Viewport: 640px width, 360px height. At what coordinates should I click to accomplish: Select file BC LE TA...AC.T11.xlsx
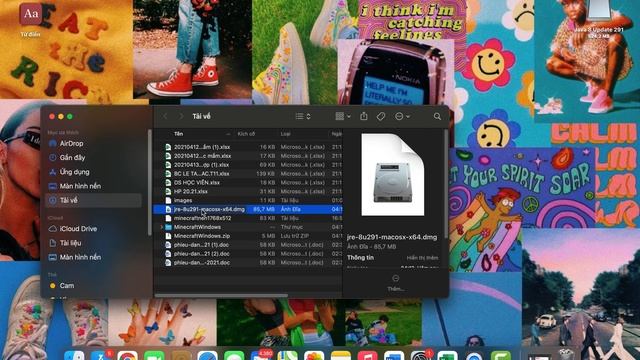click(201, 173)
